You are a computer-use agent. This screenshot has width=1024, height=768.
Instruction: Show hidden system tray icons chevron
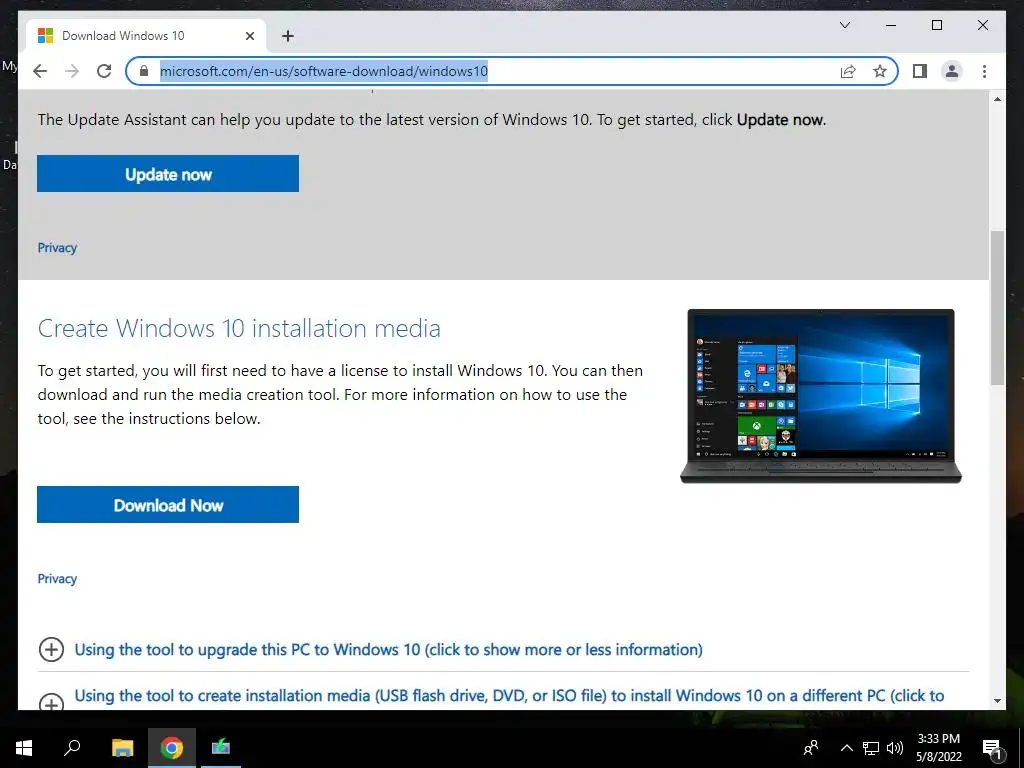click(846, 748)
